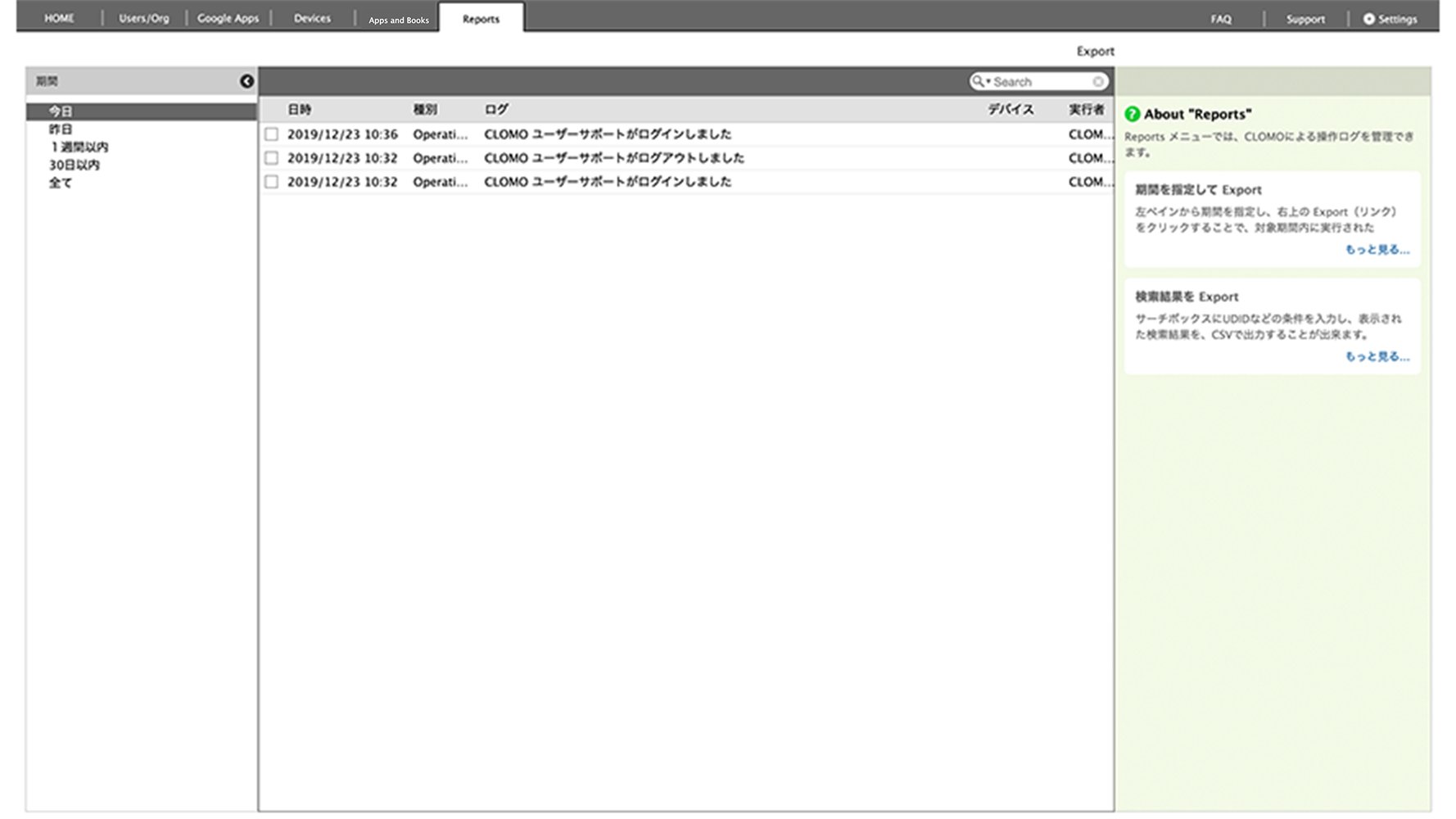The image size is (1456, 819).
Task: Go to the Apps and Books tab
Action: [x=399, y=20]
